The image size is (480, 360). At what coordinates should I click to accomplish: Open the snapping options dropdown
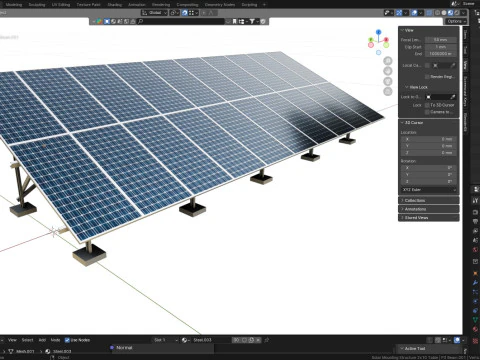pyautogui.click(x=194, y=13)
